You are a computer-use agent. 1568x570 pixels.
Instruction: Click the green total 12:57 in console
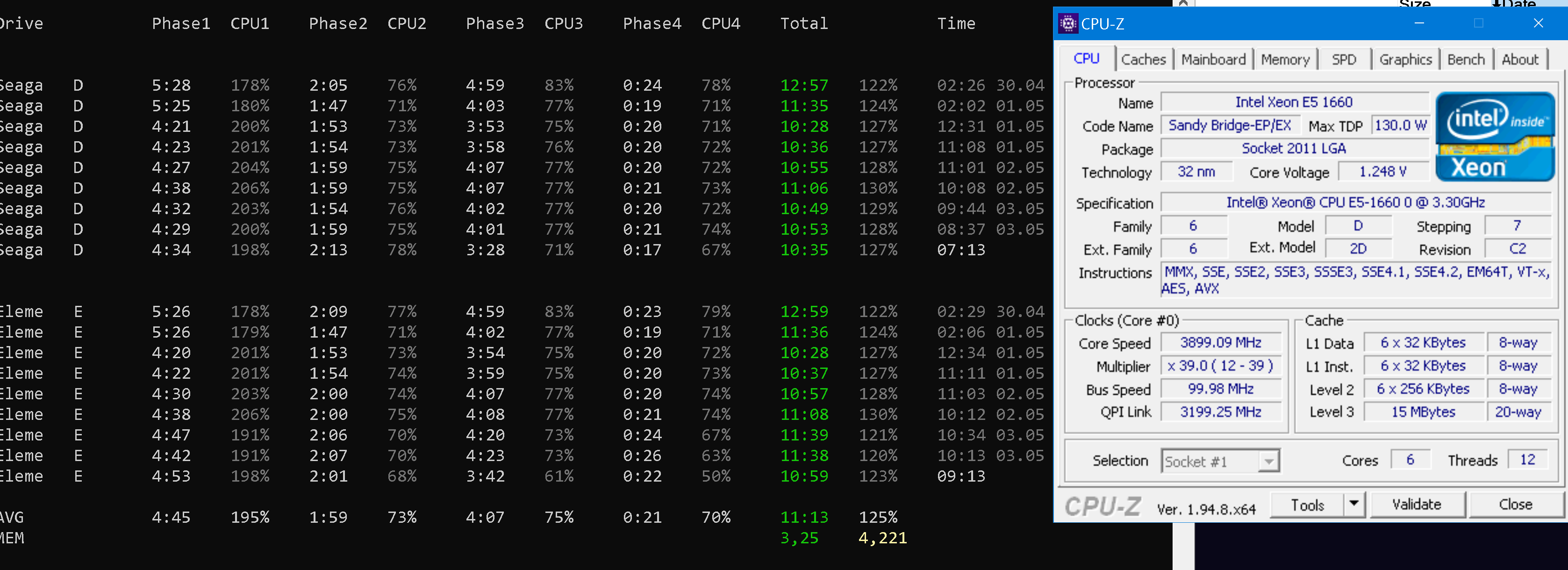[804, 85]
